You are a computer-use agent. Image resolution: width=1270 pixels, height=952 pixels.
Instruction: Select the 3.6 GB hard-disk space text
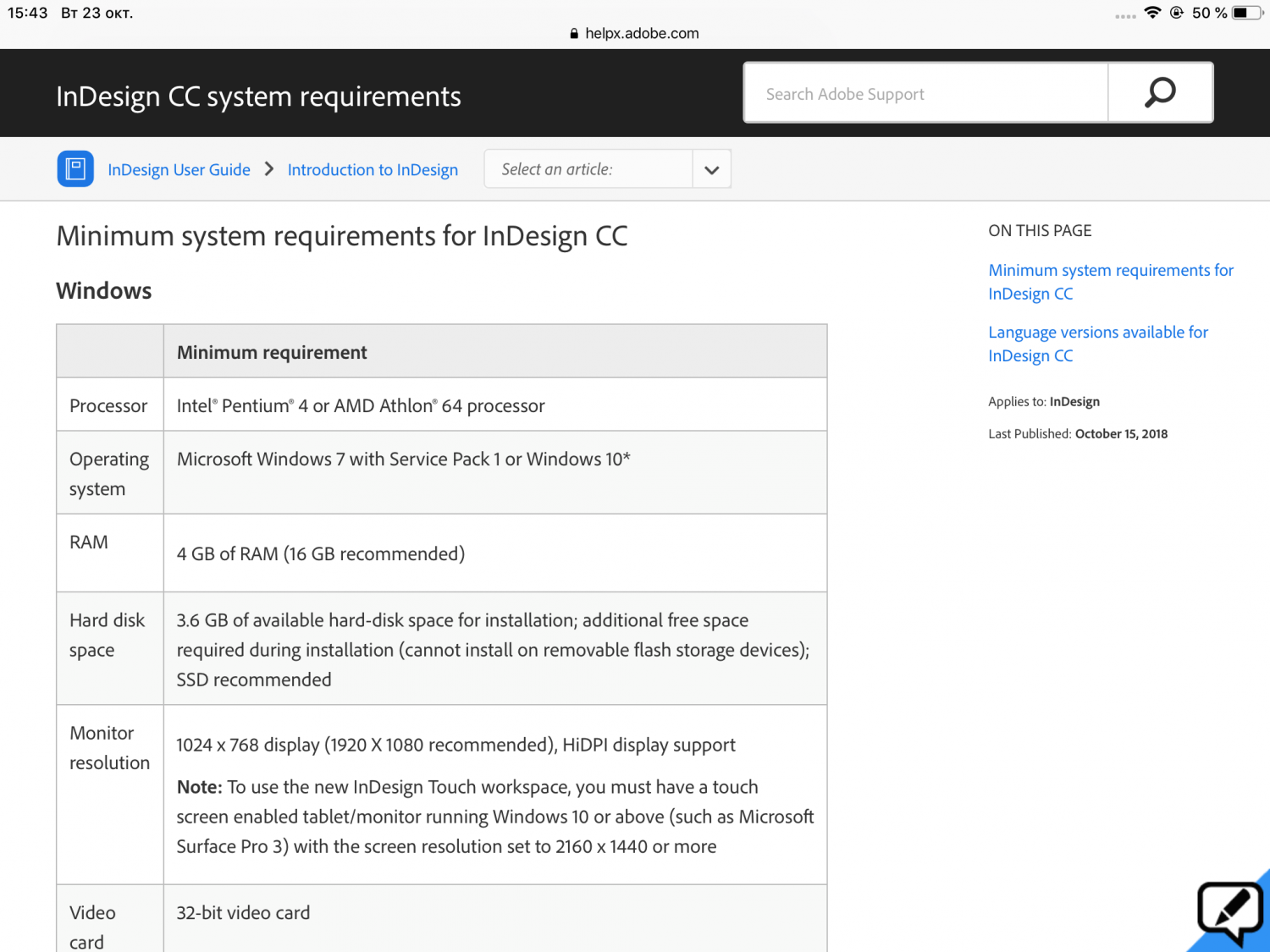pos(493,650)
